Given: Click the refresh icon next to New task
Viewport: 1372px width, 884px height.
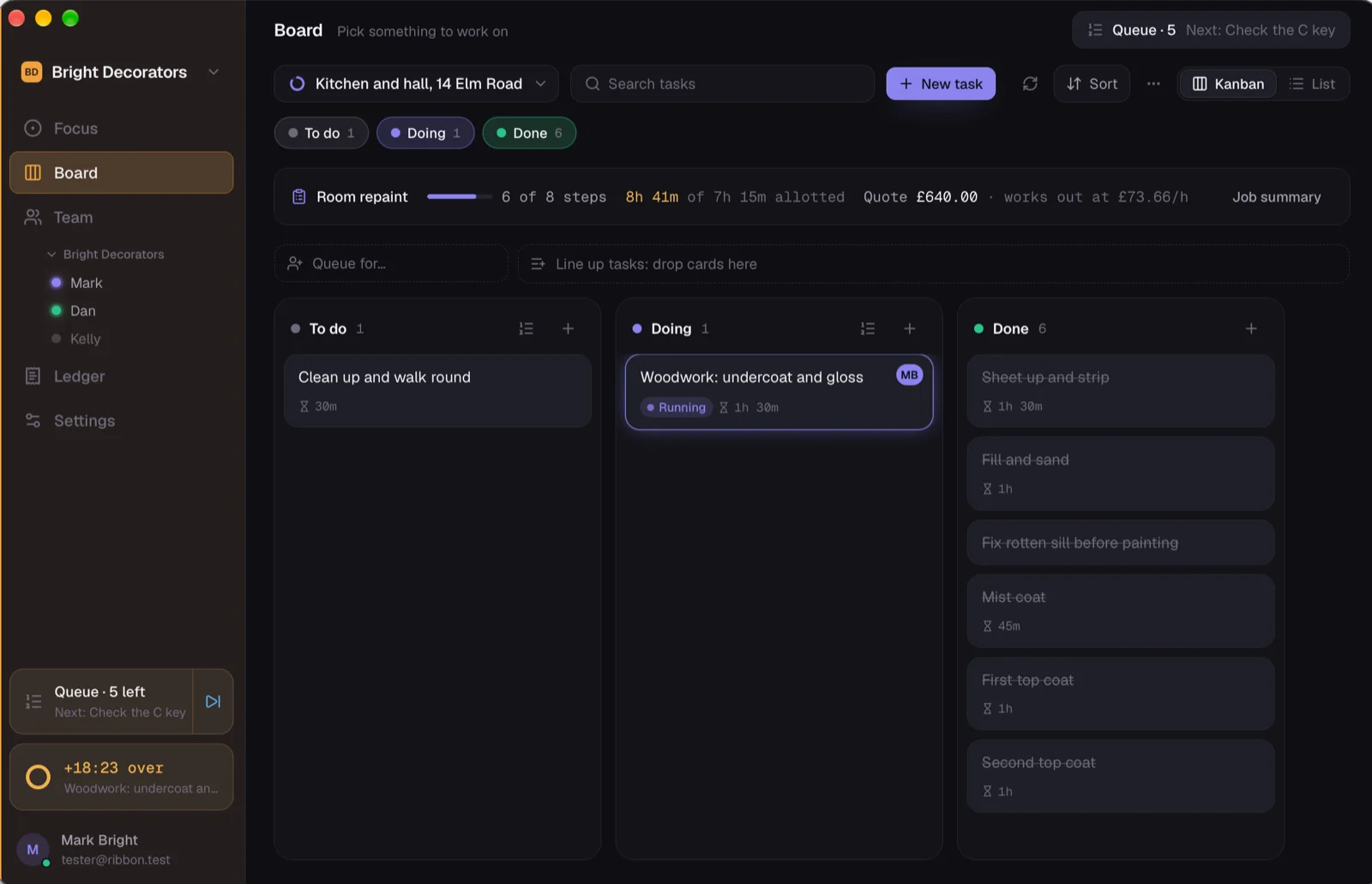Looking at the screenshot, I should [x=1030, y=84].
